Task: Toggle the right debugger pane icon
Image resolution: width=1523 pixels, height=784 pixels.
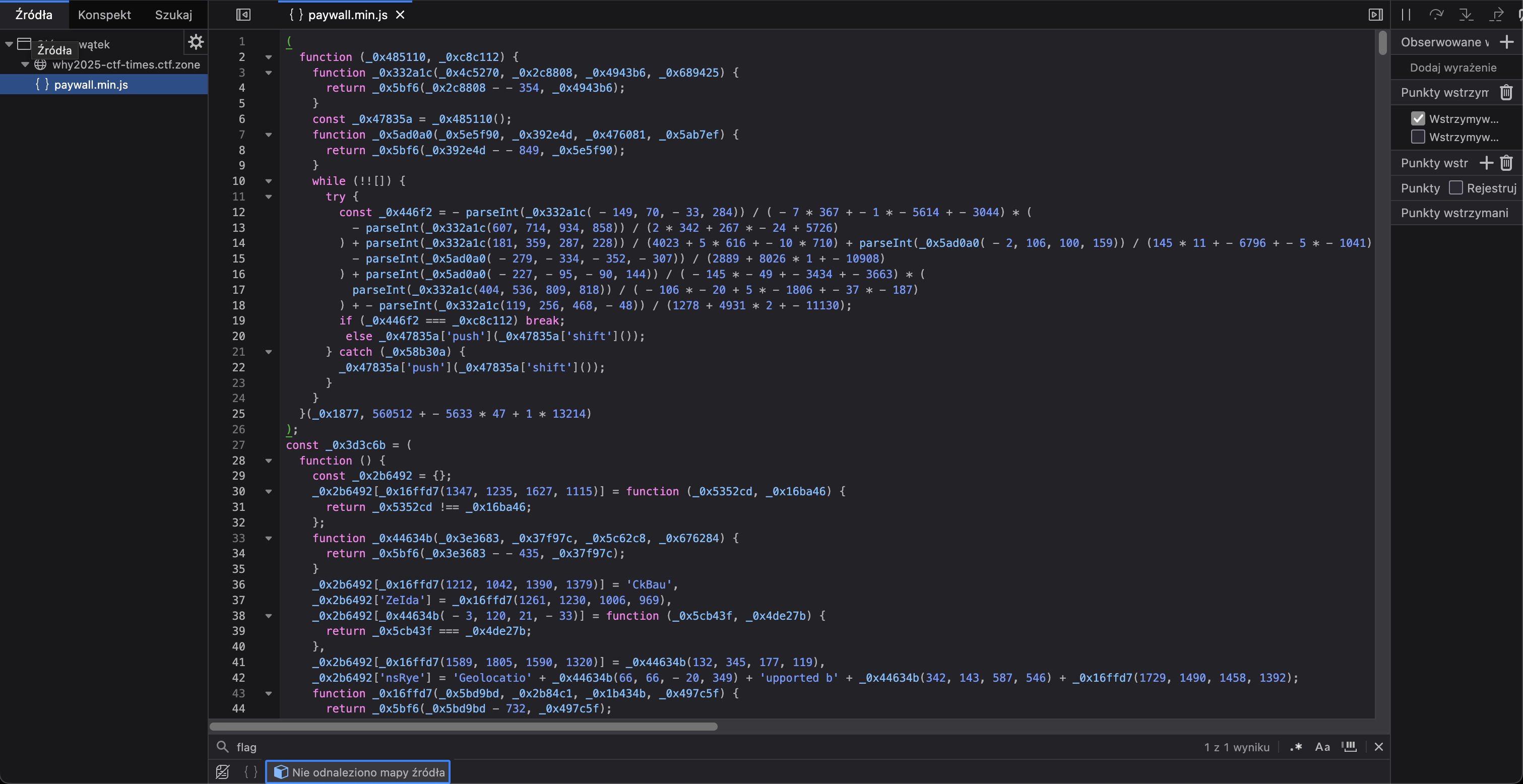Action: pyautogui.click(x=1375, y=14)
